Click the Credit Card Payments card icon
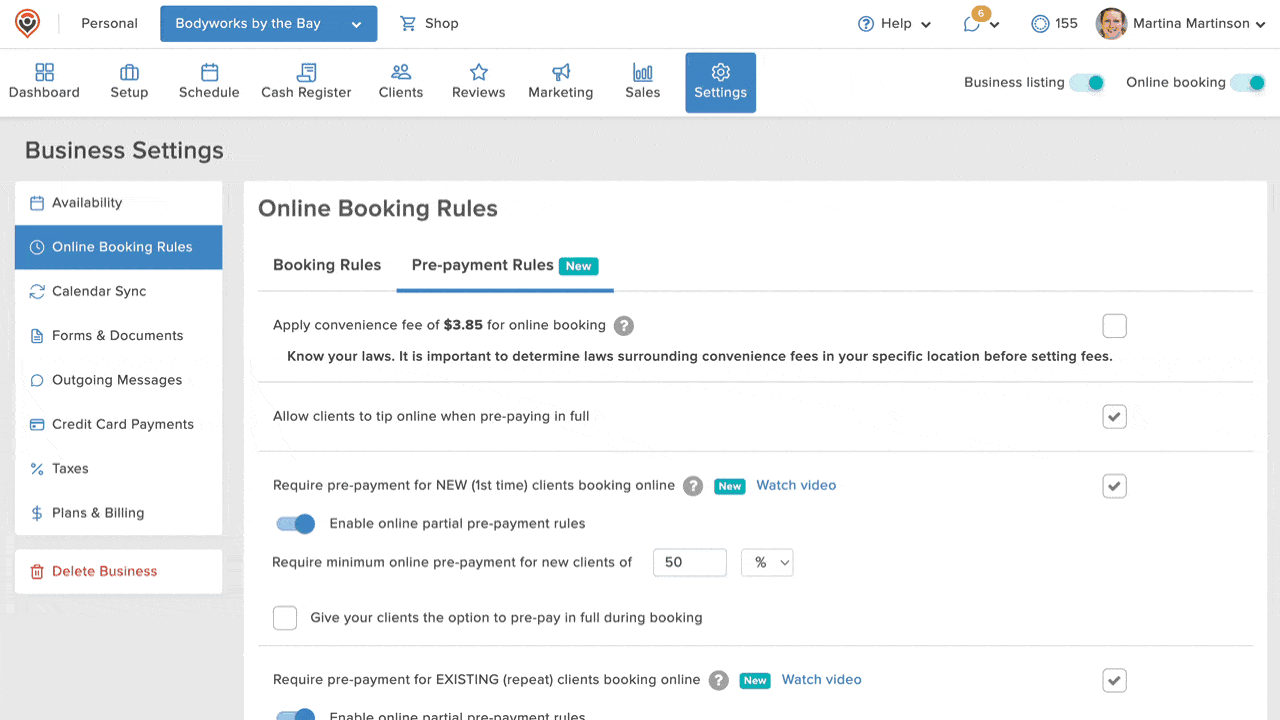 click(x=37, y=424)
